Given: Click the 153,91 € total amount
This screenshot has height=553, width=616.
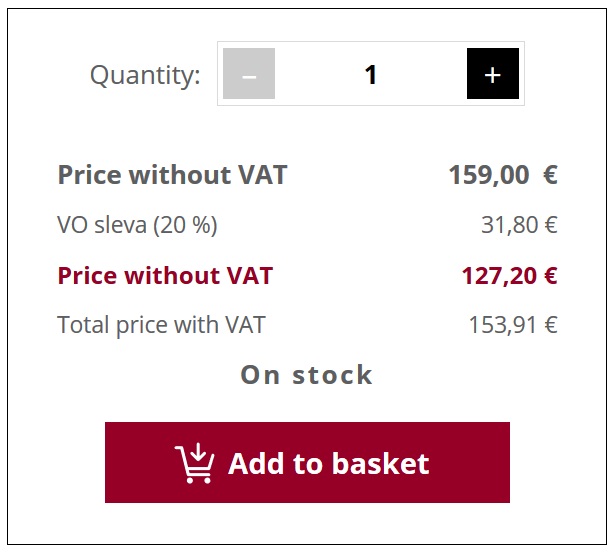Looking at the screenshot, I should coord(513,325).
